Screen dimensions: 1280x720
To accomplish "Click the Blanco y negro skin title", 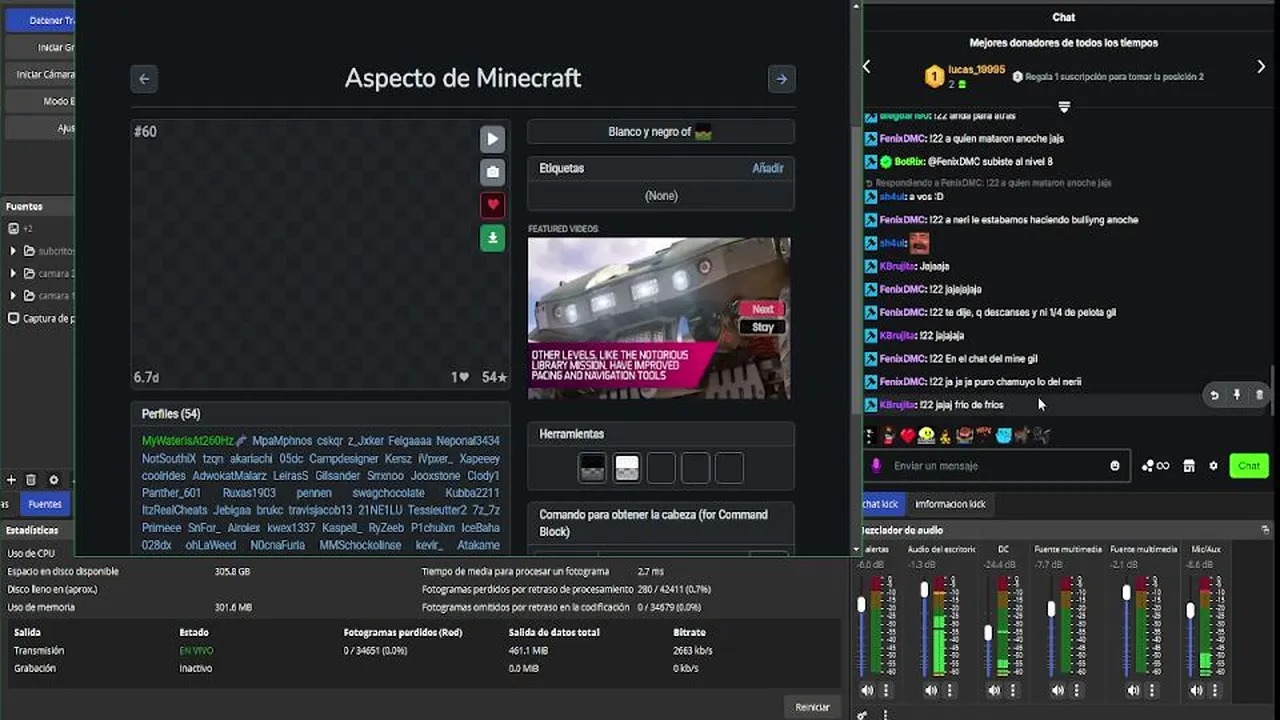I will point(660,132).
